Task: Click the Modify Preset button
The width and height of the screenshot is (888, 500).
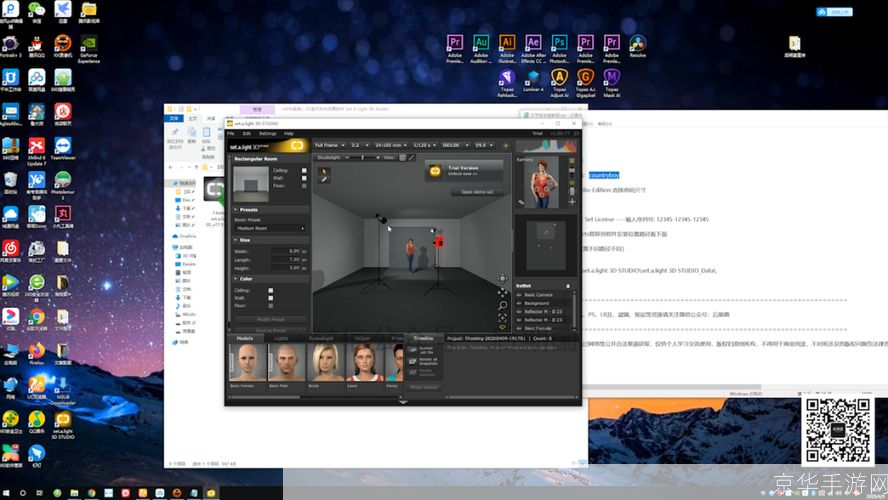Action: click(271, 320)
